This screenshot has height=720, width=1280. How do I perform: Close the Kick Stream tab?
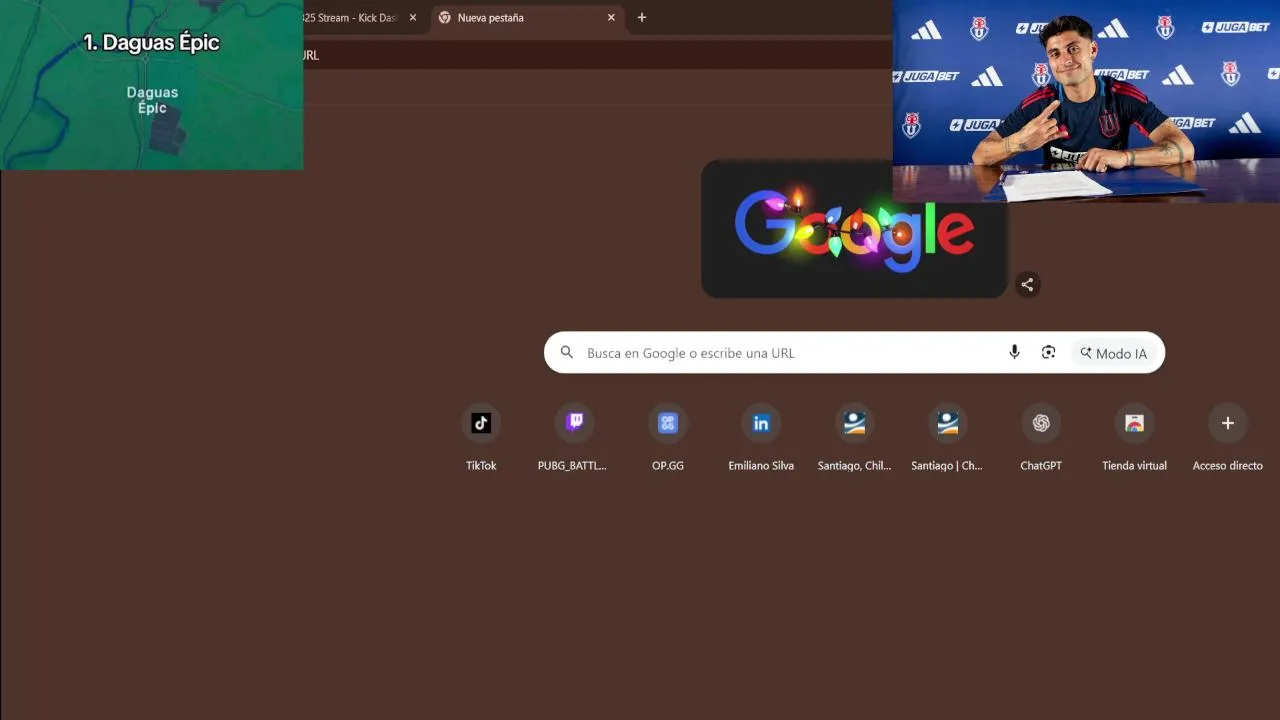[x=412, y=18]
